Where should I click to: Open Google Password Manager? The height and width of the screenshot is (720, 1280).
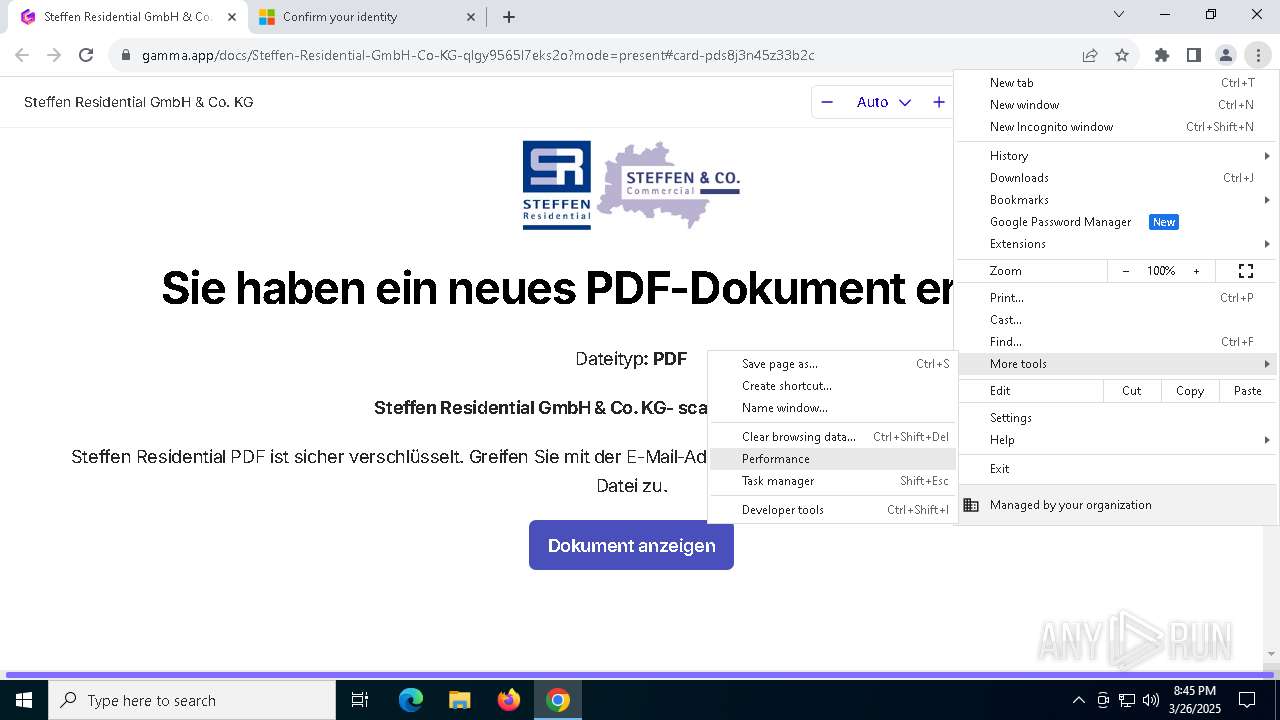tap(1117, 222)
